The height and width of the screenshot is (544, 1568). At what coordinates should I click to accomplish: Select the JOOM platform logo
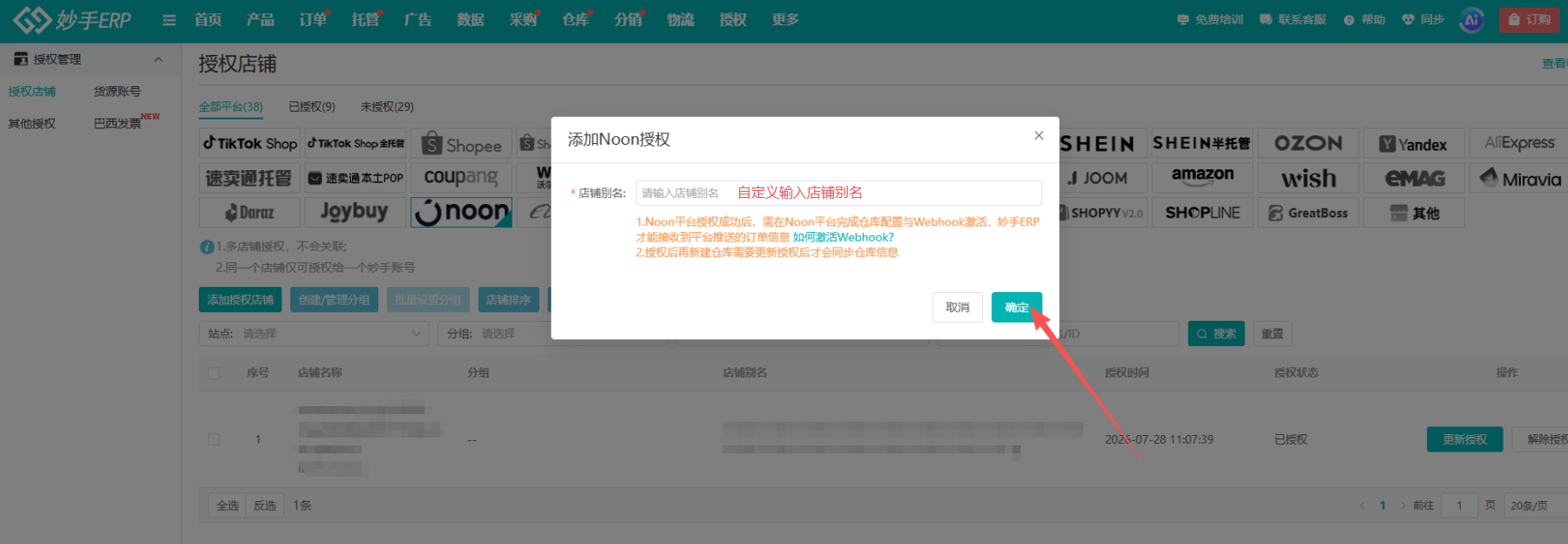(1096, 178)
